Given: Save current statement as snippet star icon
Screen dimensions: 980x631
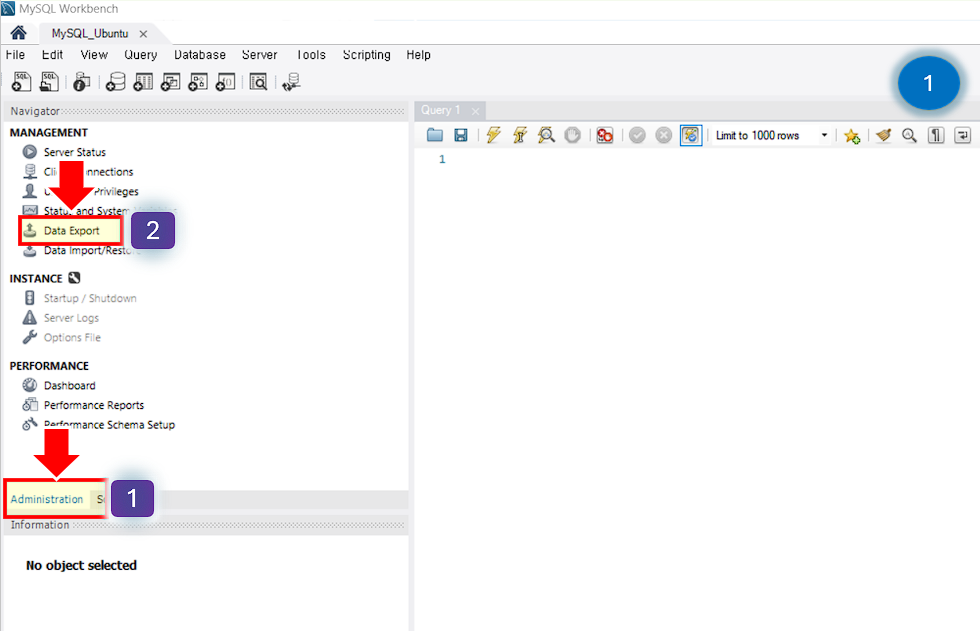Looking at the screenshot, I should 852,135.
